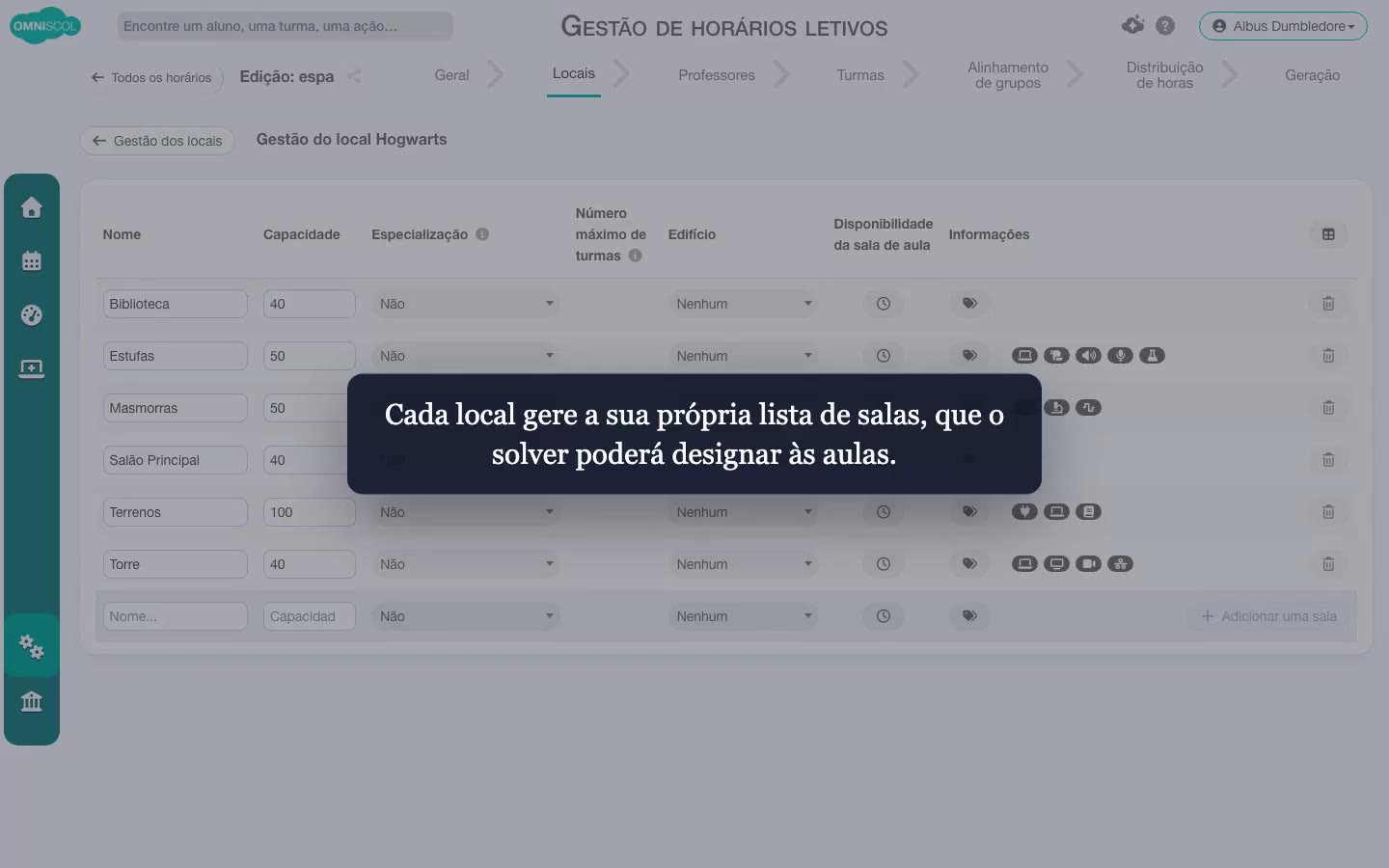Go to the Geral step
Viewport: 1389px width, 868px height.
[x=451, y=75]
